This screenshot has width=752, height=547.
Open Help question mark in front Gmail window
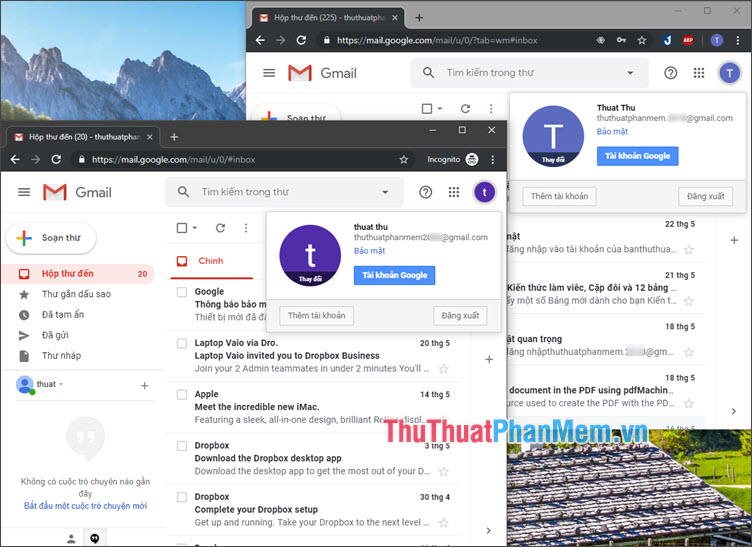[x=425, y=192]
